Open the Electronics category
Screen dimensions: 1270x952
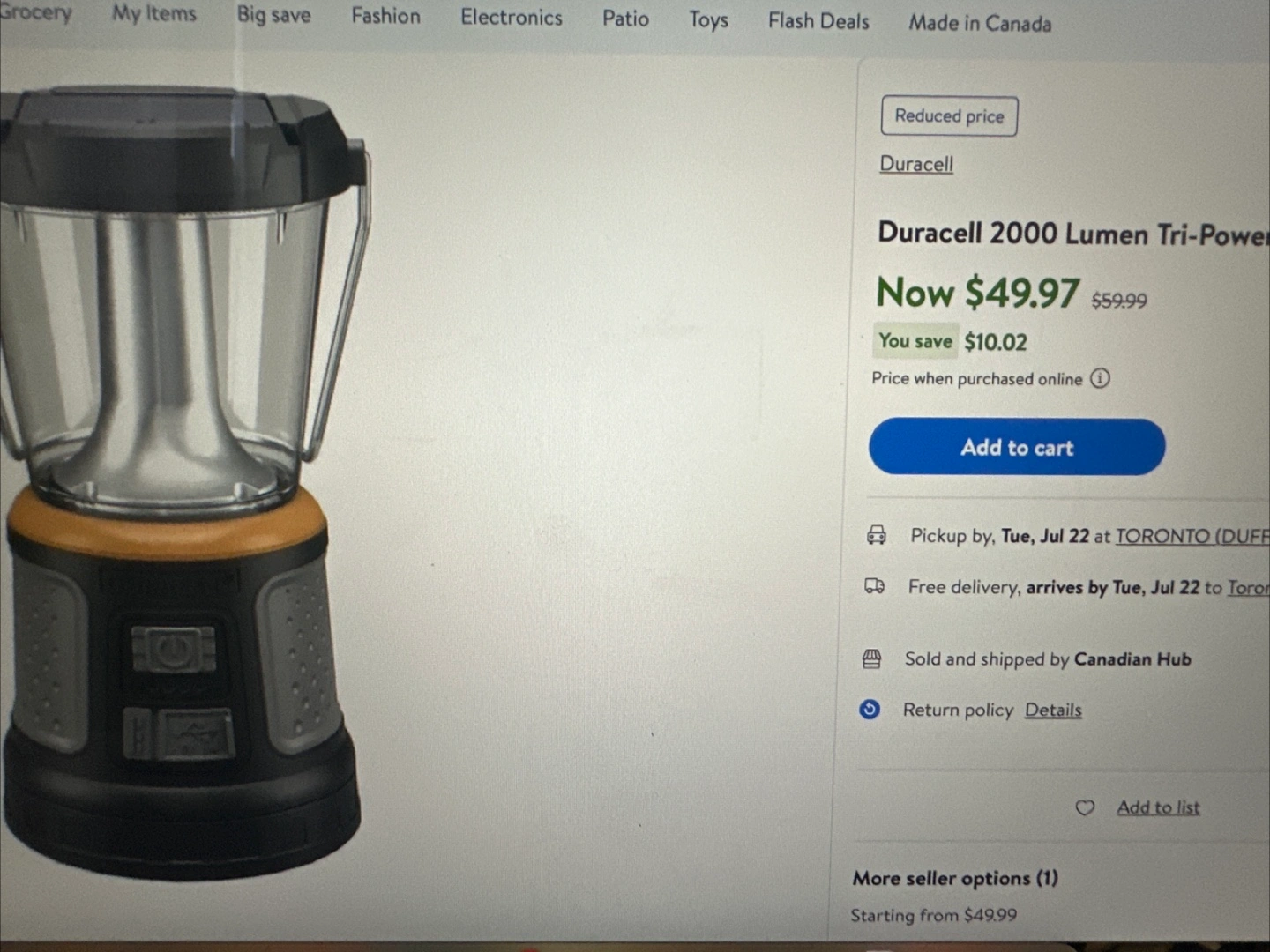coord(512,18)
